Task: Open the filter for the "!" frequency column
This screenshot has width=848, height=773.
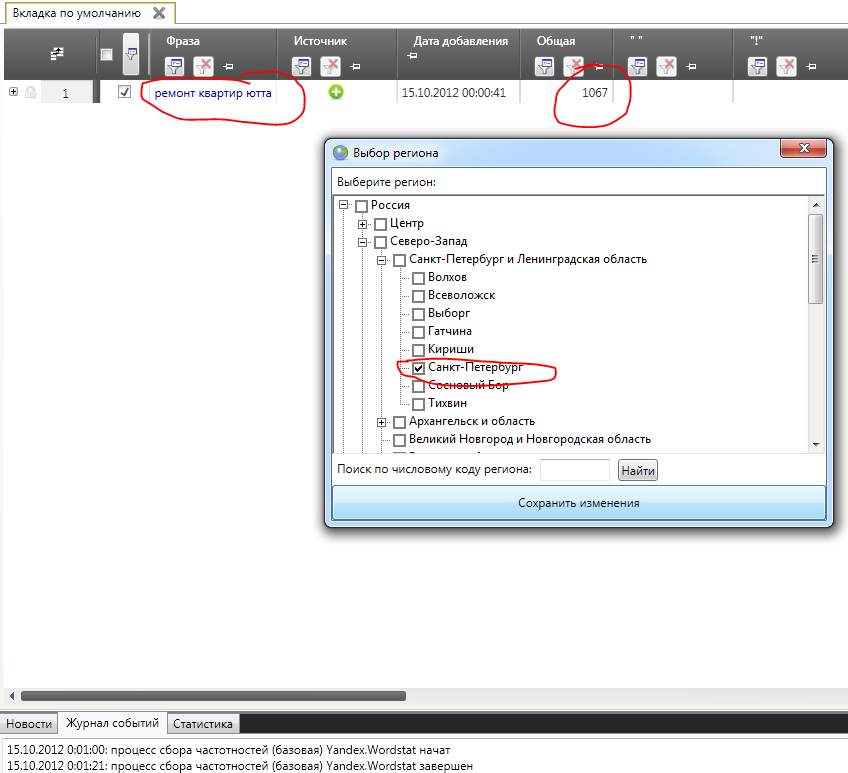Action: (x=758, y=67)
